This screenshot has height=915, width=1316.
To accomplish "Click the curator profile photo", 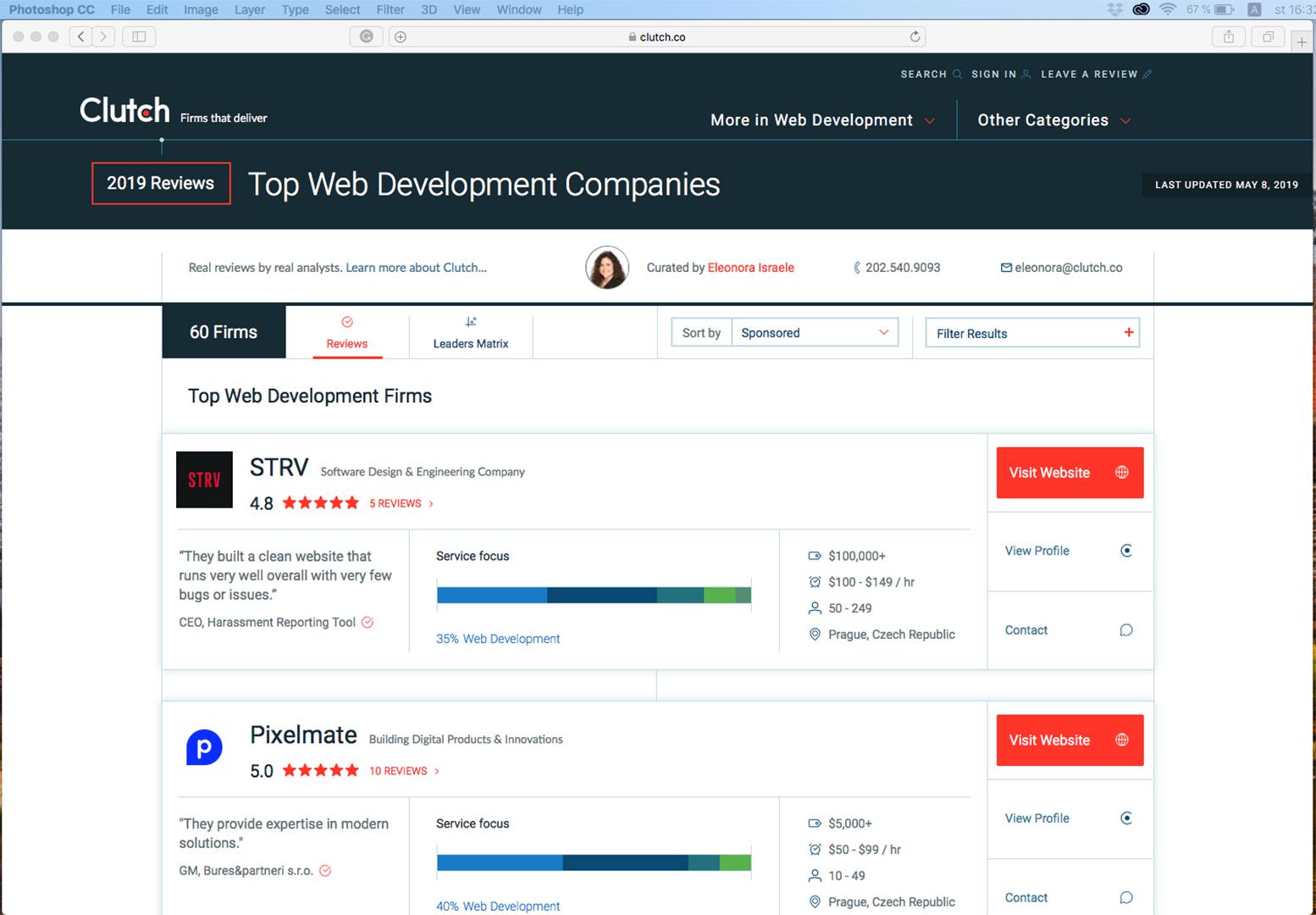I will [607, 268].
